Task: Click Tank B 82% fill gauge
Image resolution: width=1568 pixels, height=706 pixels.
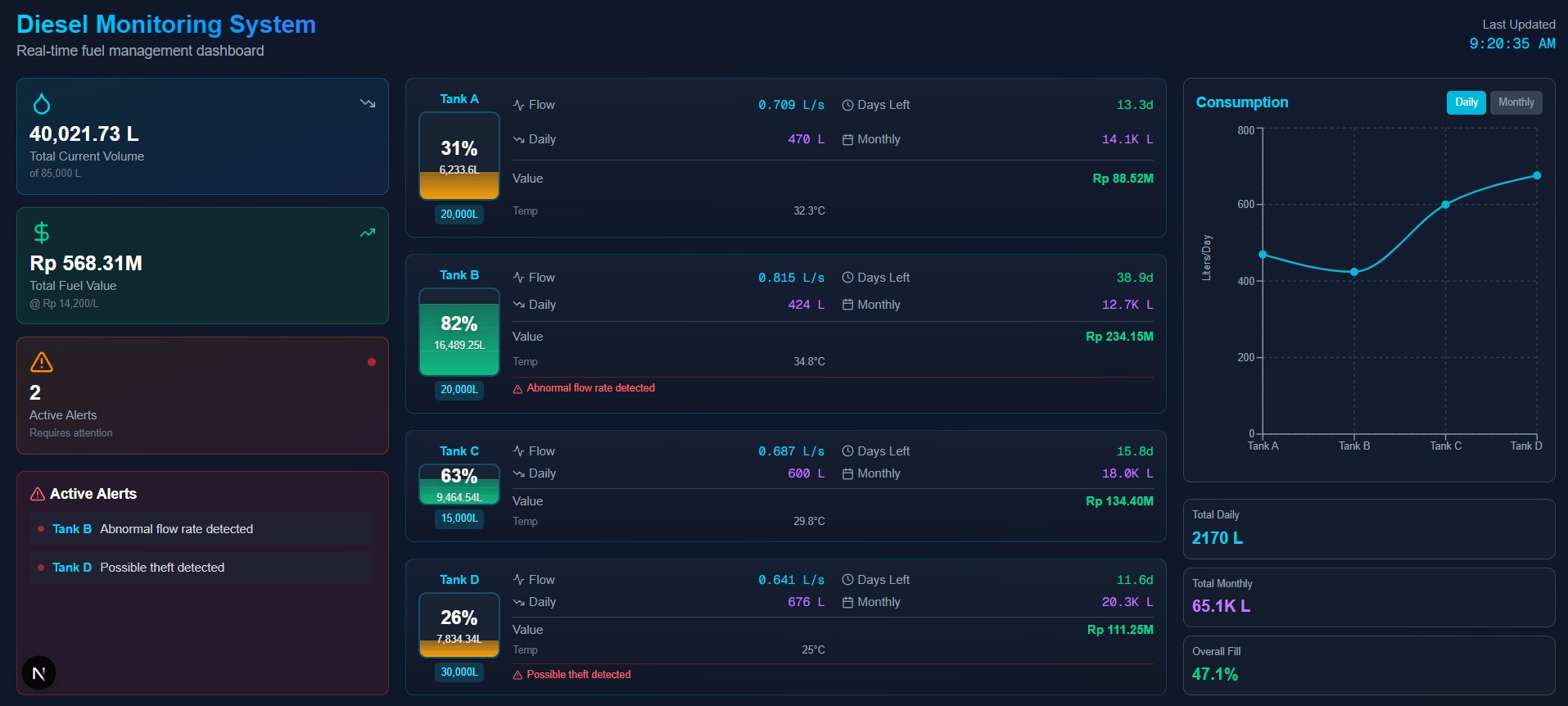Action: [459, 332]
